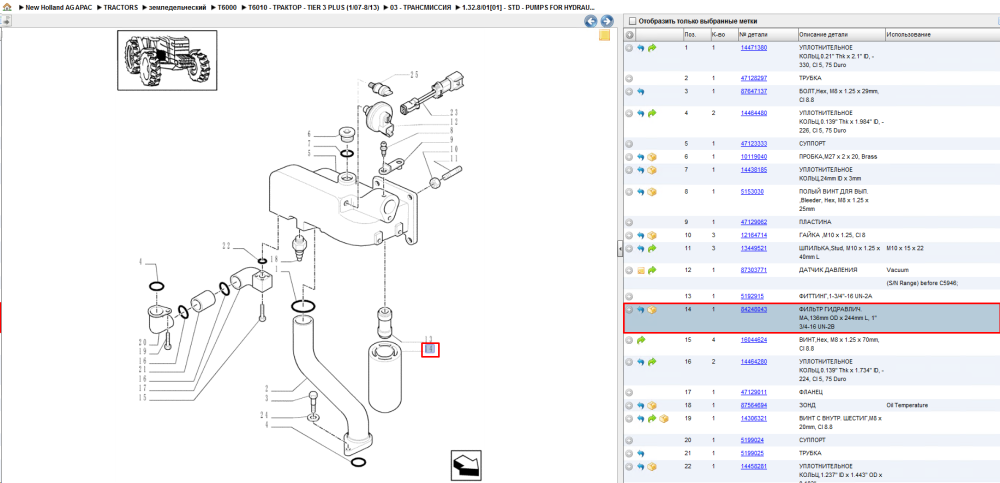
Task: Click callout 25 on the diagram
Action: [x=414, y=75]
